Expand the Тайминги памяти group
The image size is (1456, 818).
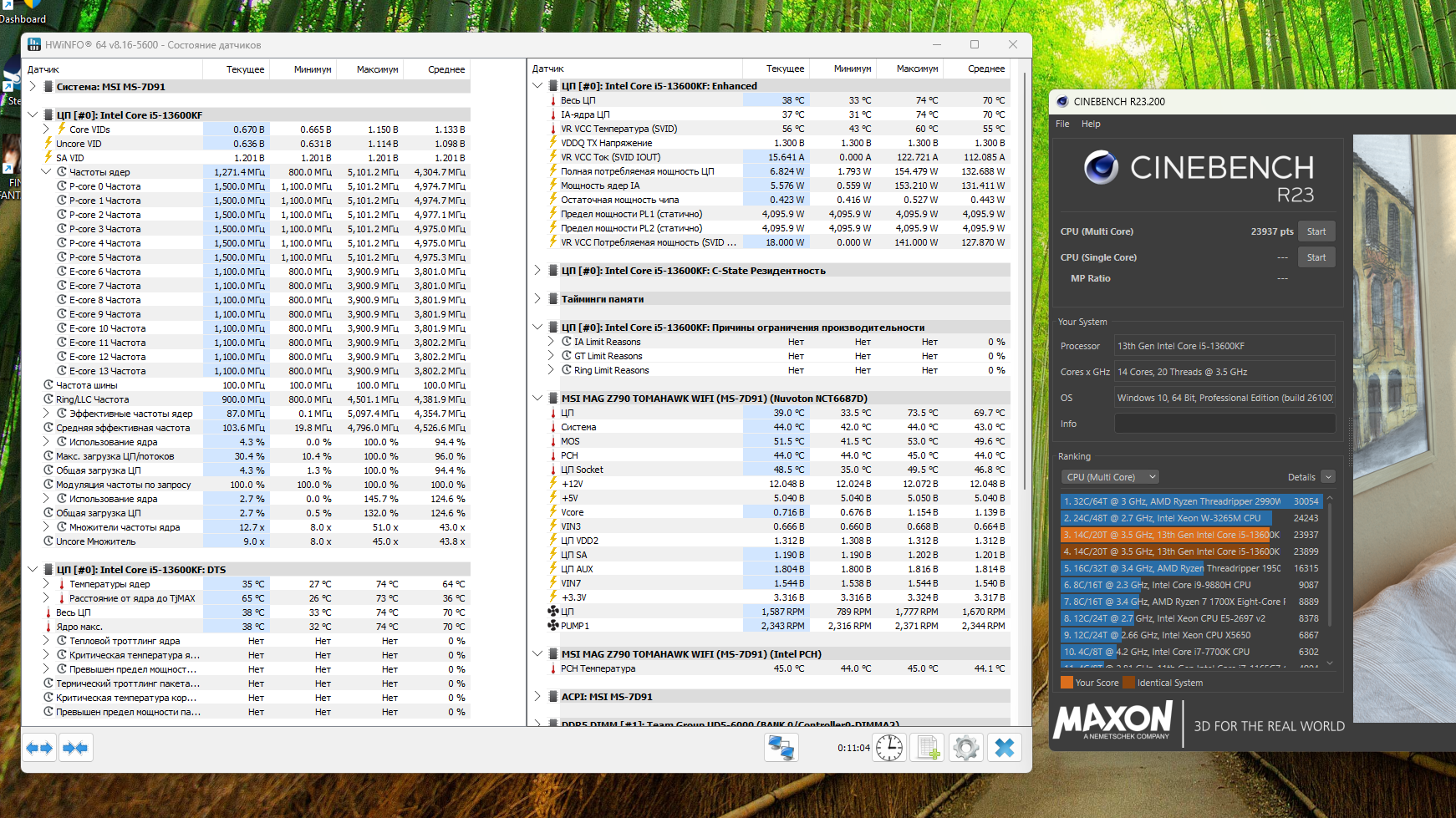tap(537, 299)
